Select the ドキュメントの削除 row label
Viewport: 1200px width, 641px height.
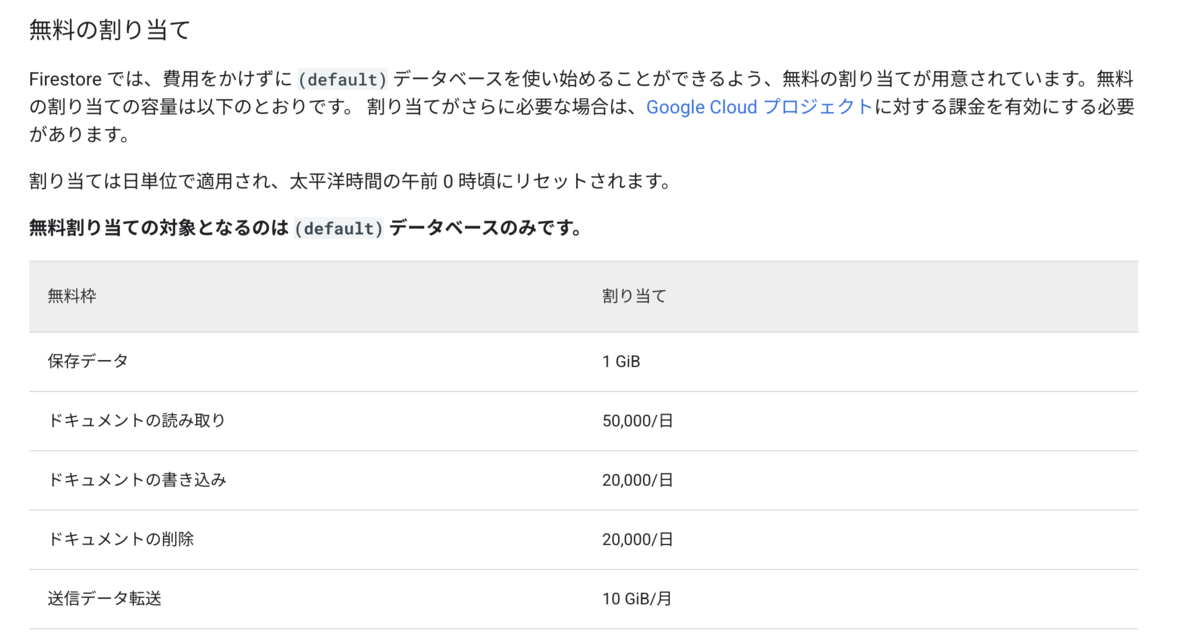click(x=121, y=539)
